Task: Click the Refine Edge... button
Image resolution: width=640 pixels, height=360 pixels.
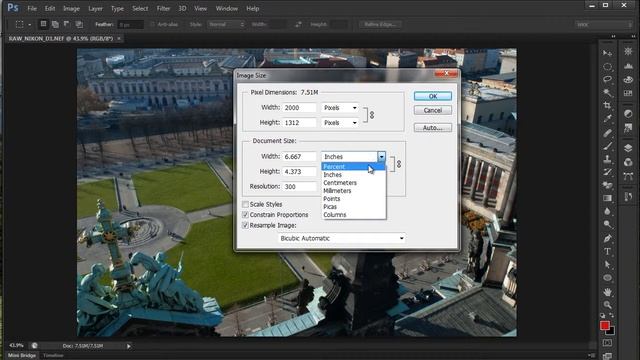Action: [380, 24]
